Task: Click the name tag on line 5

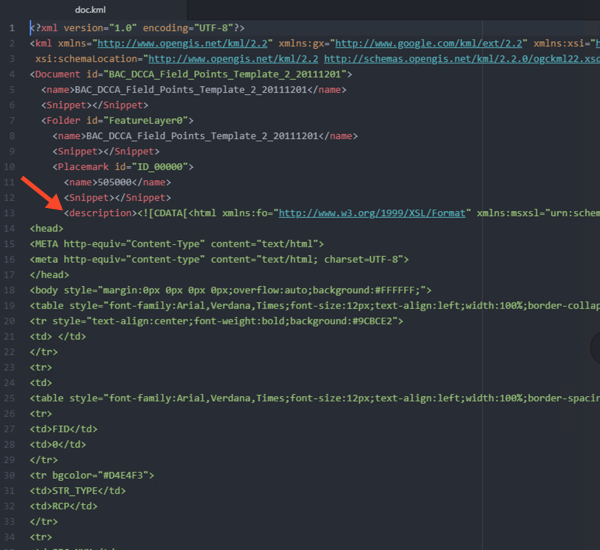Action: pos(194,90)
